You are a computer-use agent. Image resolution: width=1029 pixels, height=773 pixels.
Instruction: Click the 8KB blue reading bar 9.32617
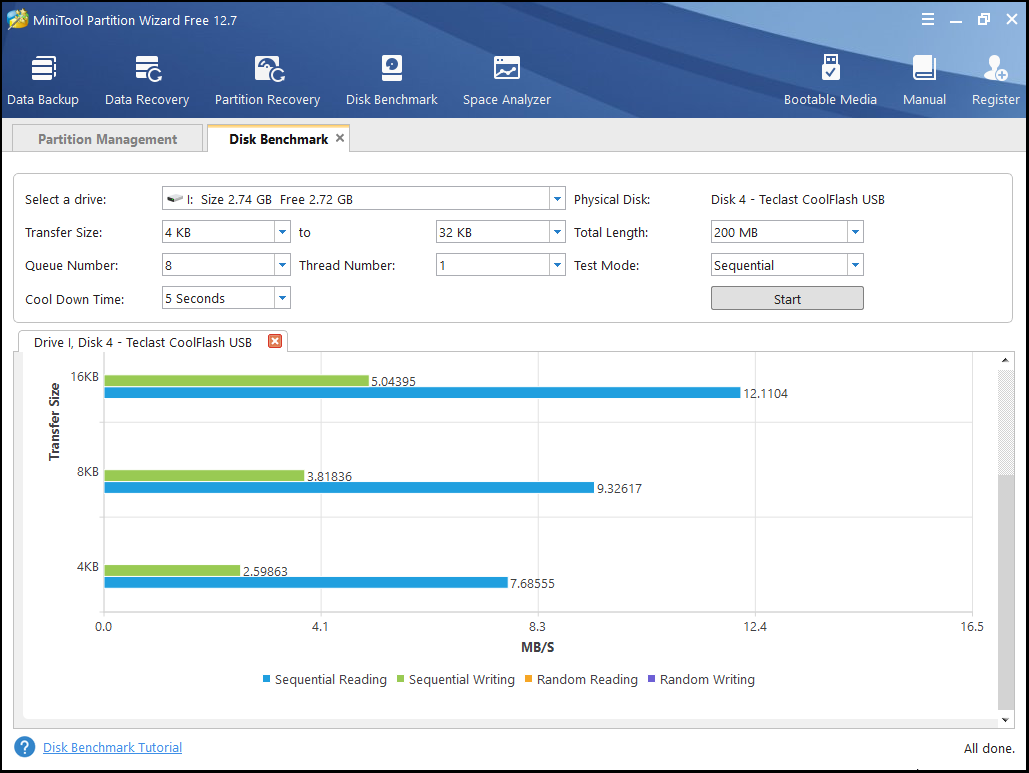coord(349,488)
